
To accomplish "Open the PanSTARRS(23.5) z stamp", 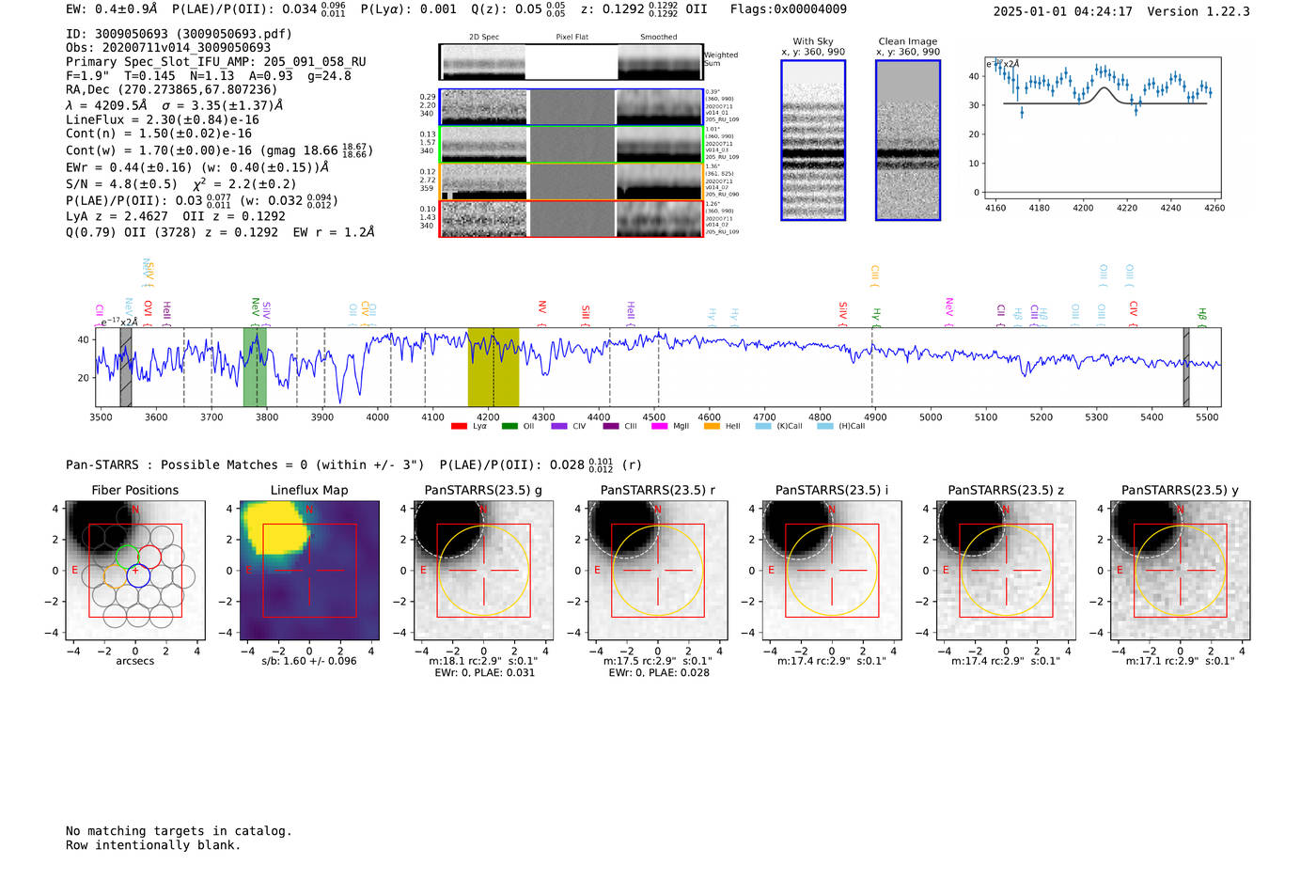I will [x=1006, y=570].
